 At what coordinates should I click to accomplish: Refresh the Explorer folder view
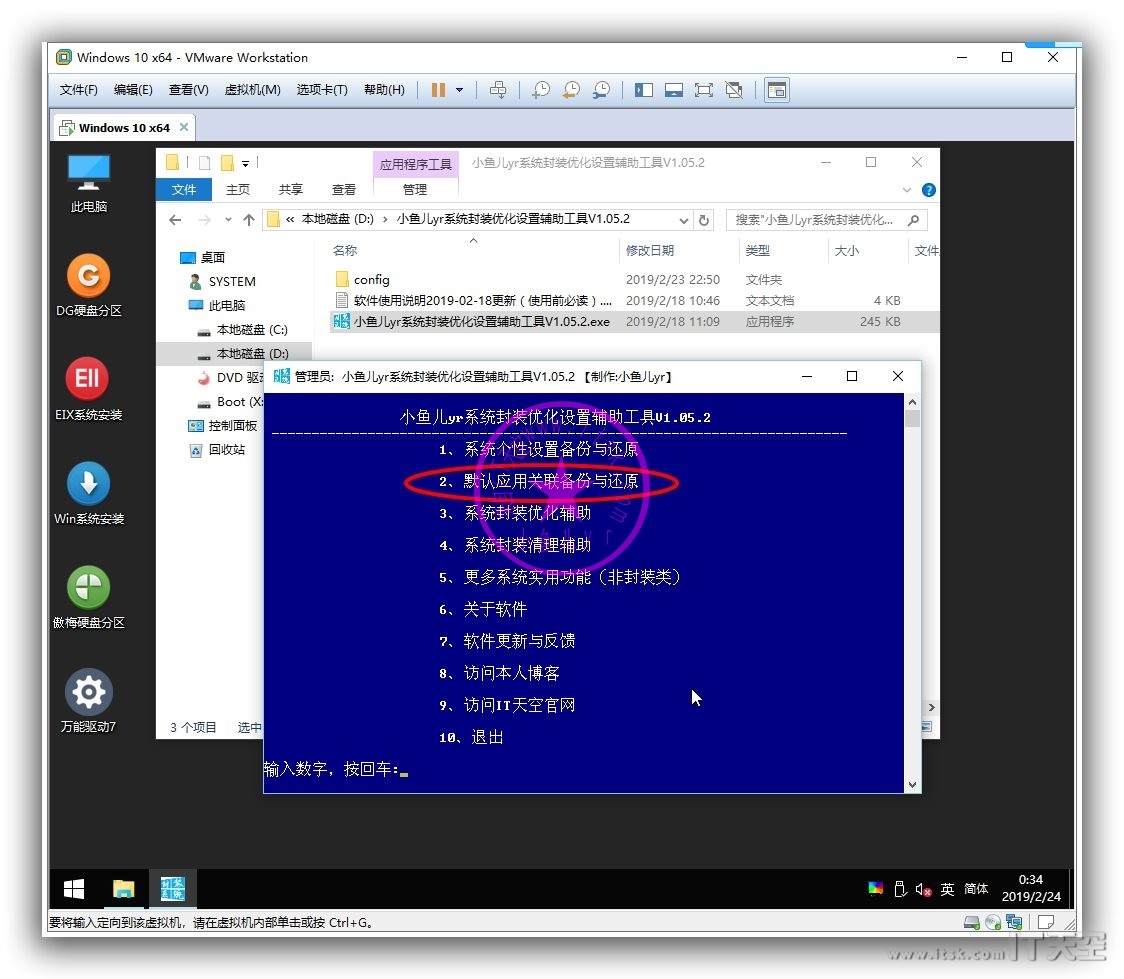(704, 220)
